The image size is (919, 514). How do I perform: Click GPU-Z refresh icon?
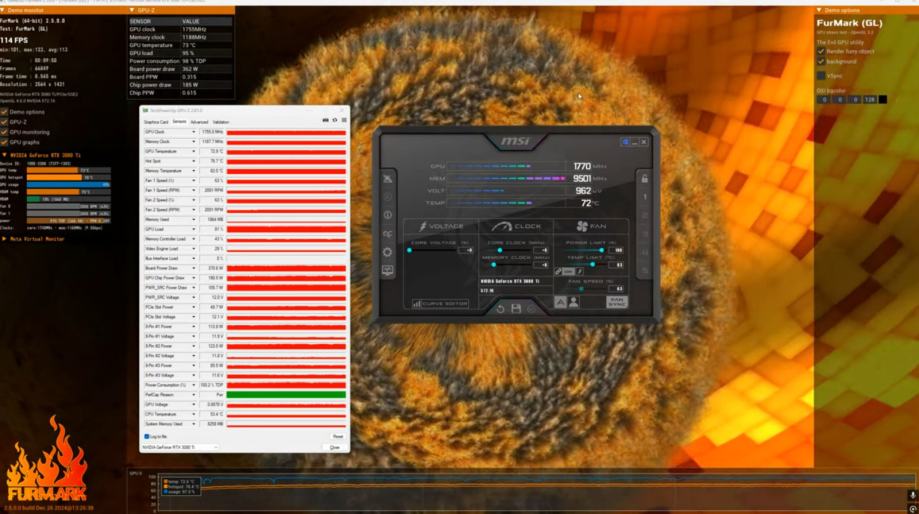point(335,120)
